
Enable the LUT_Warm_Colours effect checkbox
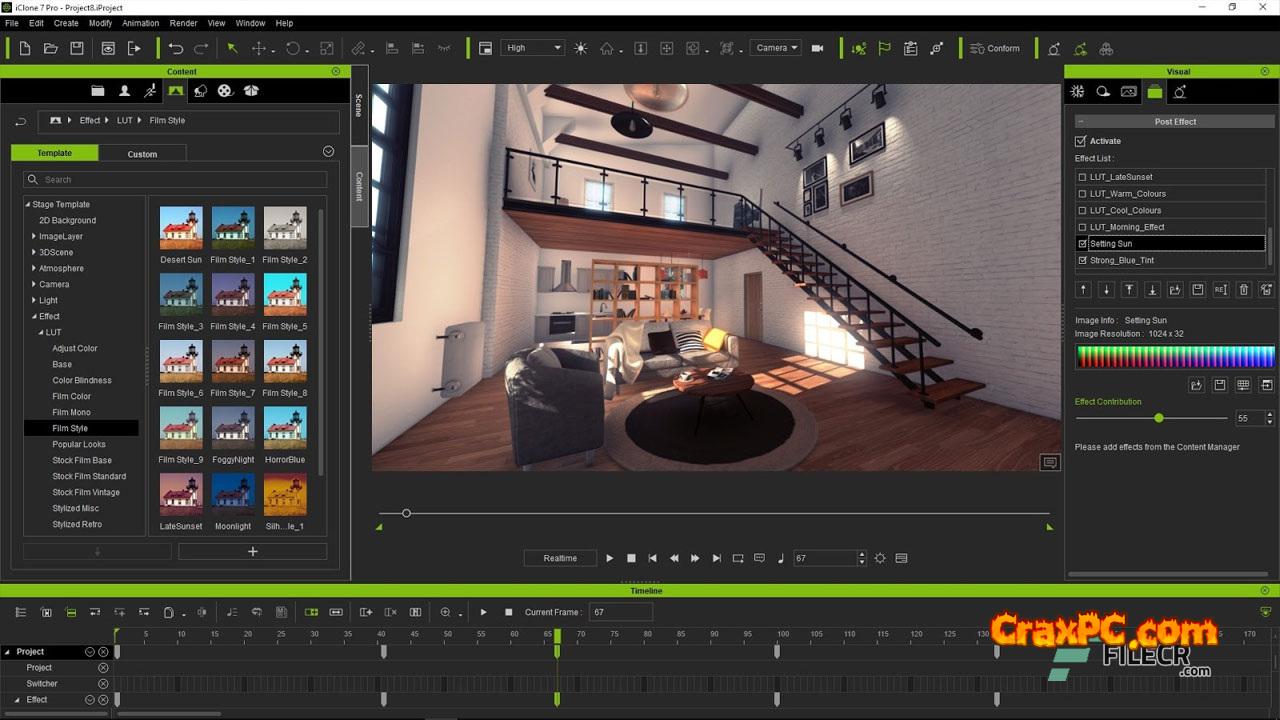pyautogui.click(x=1082, y=194)
